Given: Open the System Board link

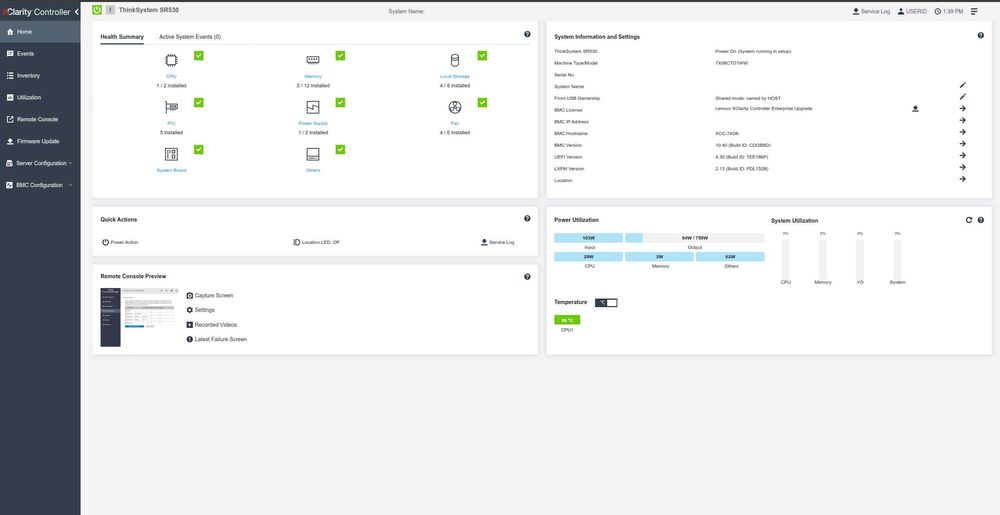Looking at the screenshot, I should pos(172,170).
